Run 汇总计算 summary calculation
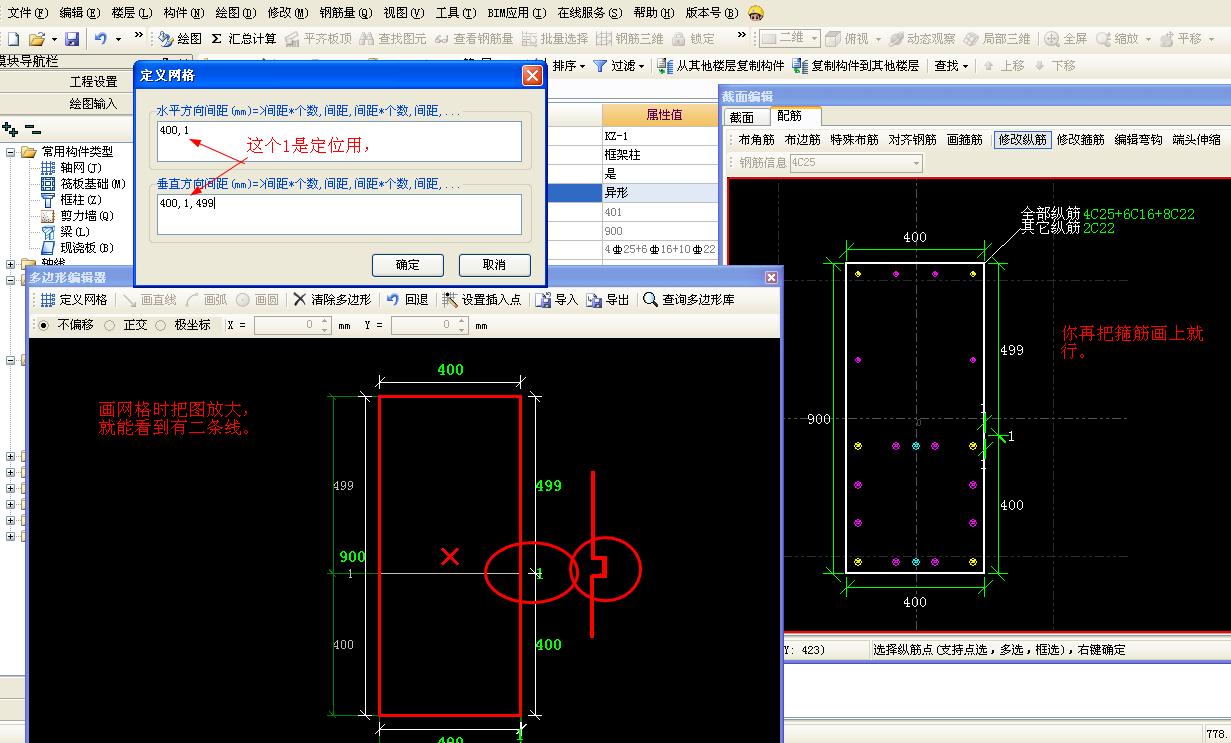Screen dimensions: 1231x743 (244, 39)
